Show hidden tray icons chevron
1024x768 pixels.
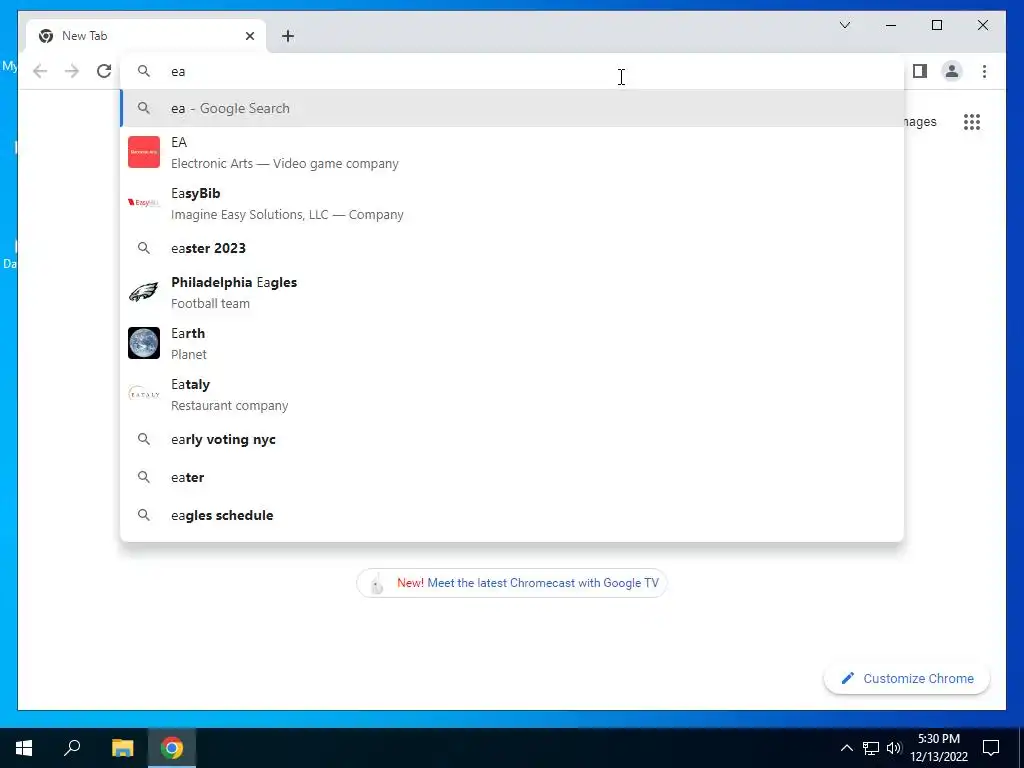click(x=846, y=748)
